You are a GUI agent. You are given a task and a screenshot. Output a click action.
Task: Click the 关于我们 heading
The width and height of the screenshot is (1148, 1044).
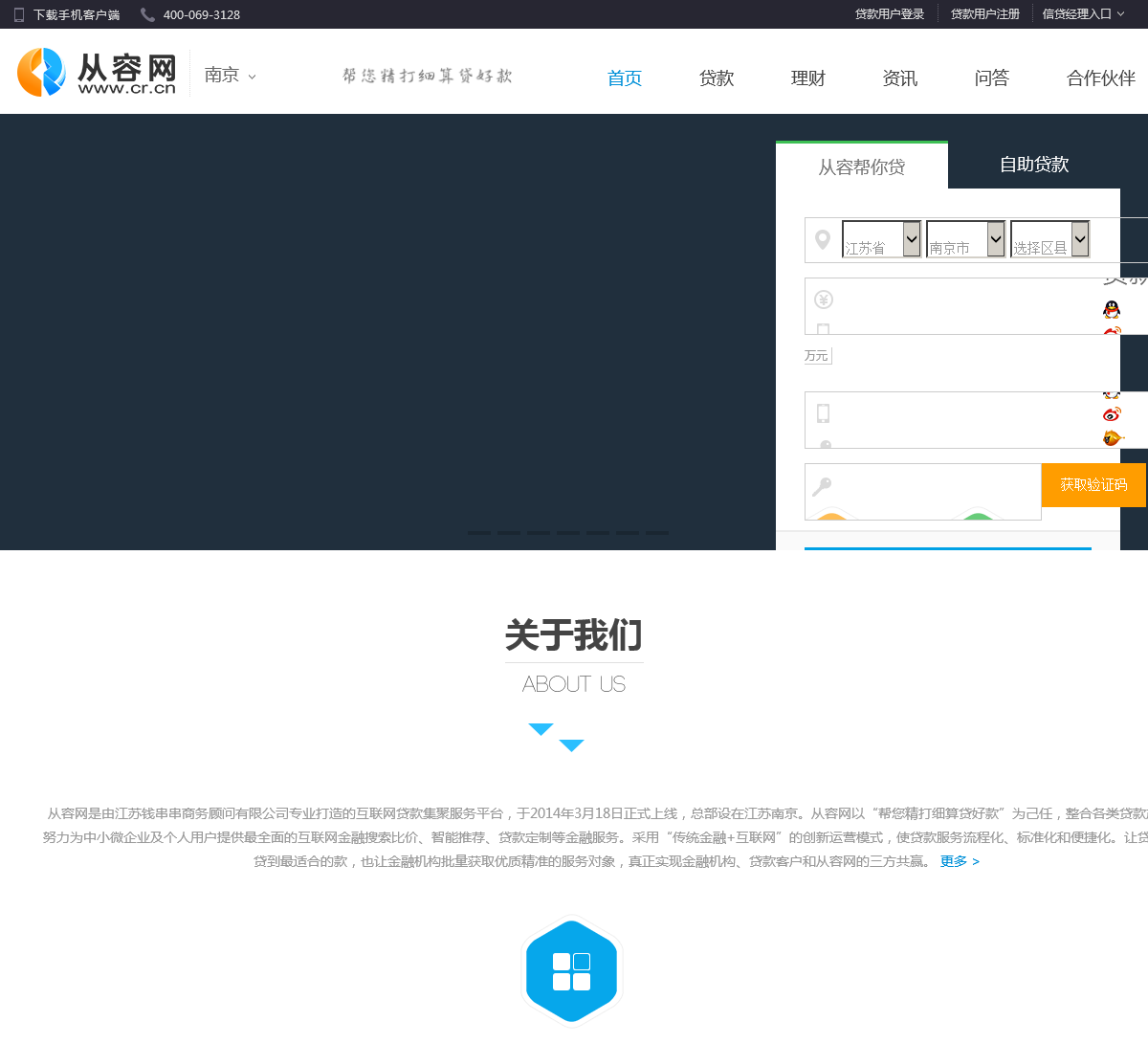(x=574, y=635)
